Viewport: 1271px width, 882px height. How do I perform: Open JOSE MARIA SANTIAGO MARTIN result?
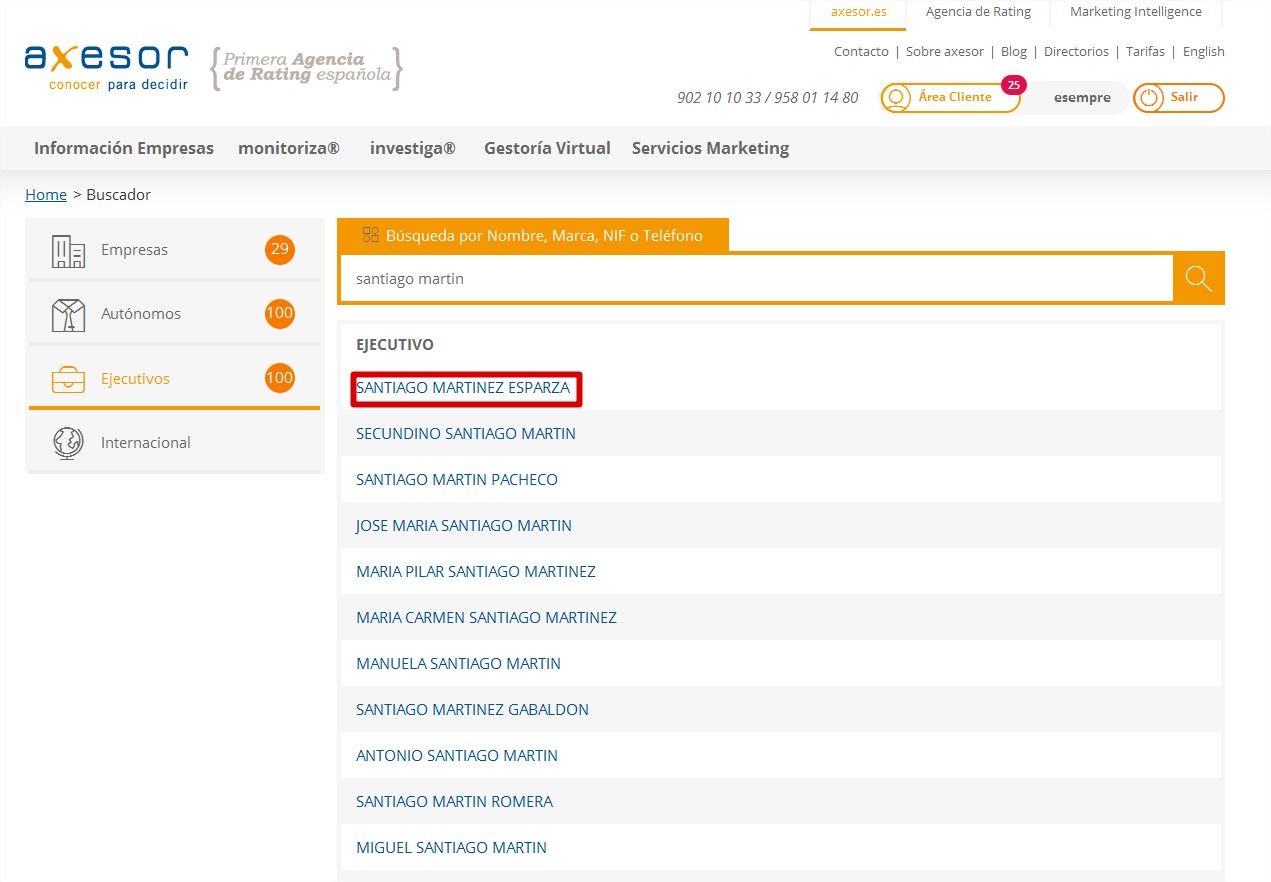click(464, 526)
